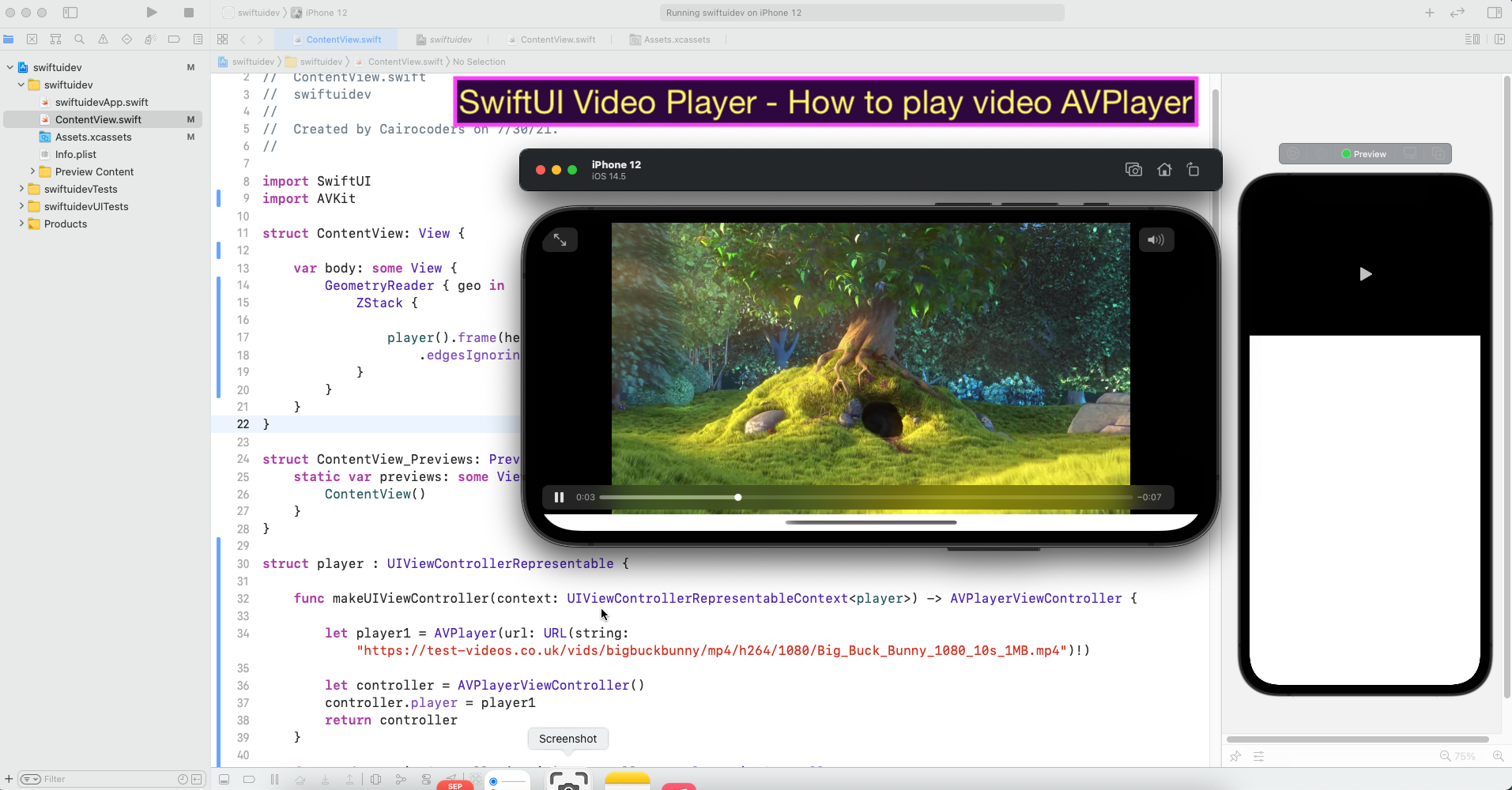Seek on the video progress slider

pyautogui.click(x=865, y=497)
